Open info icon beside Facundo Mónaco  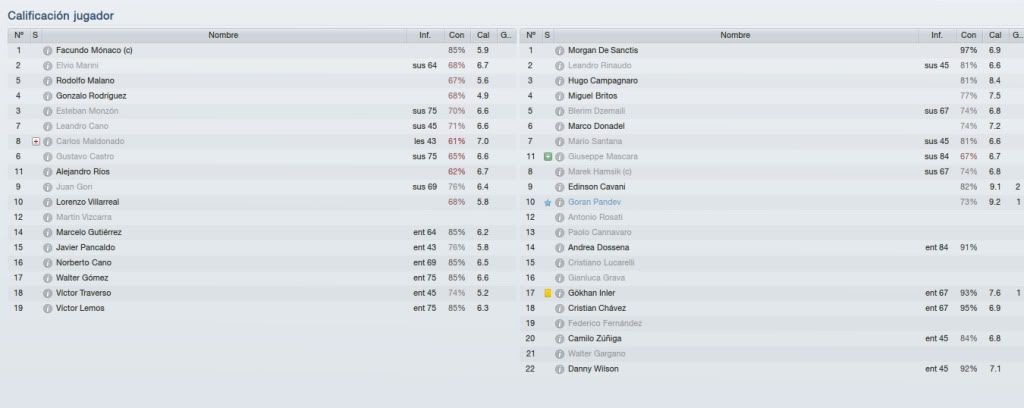click(x=47, y=50)
